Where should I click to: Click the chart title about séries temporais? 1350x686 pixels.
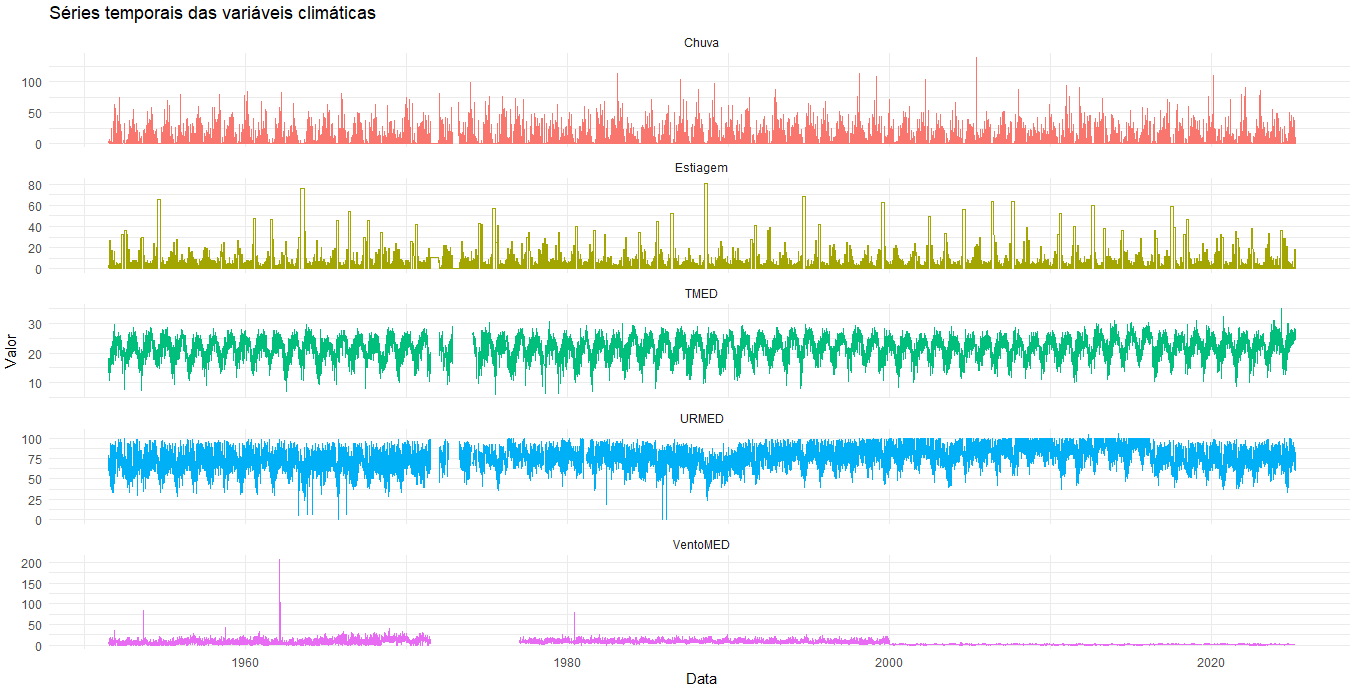[212, 14]
